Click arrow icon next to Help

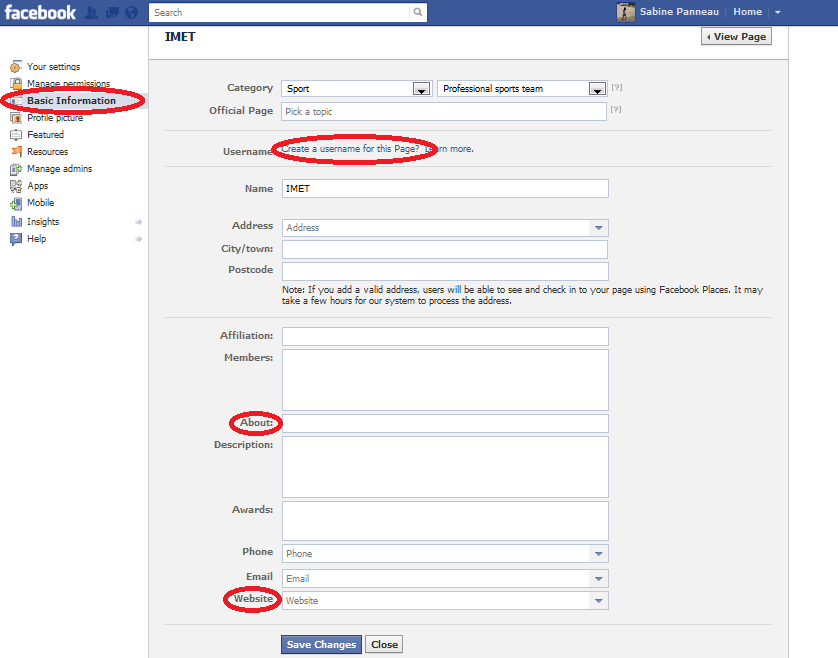tap(139, 239)
